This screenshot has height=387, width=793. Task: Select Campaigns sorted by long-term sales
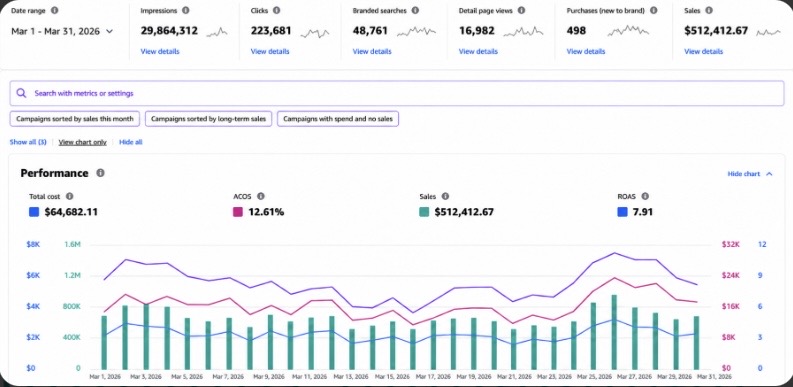tap(208, 119)
